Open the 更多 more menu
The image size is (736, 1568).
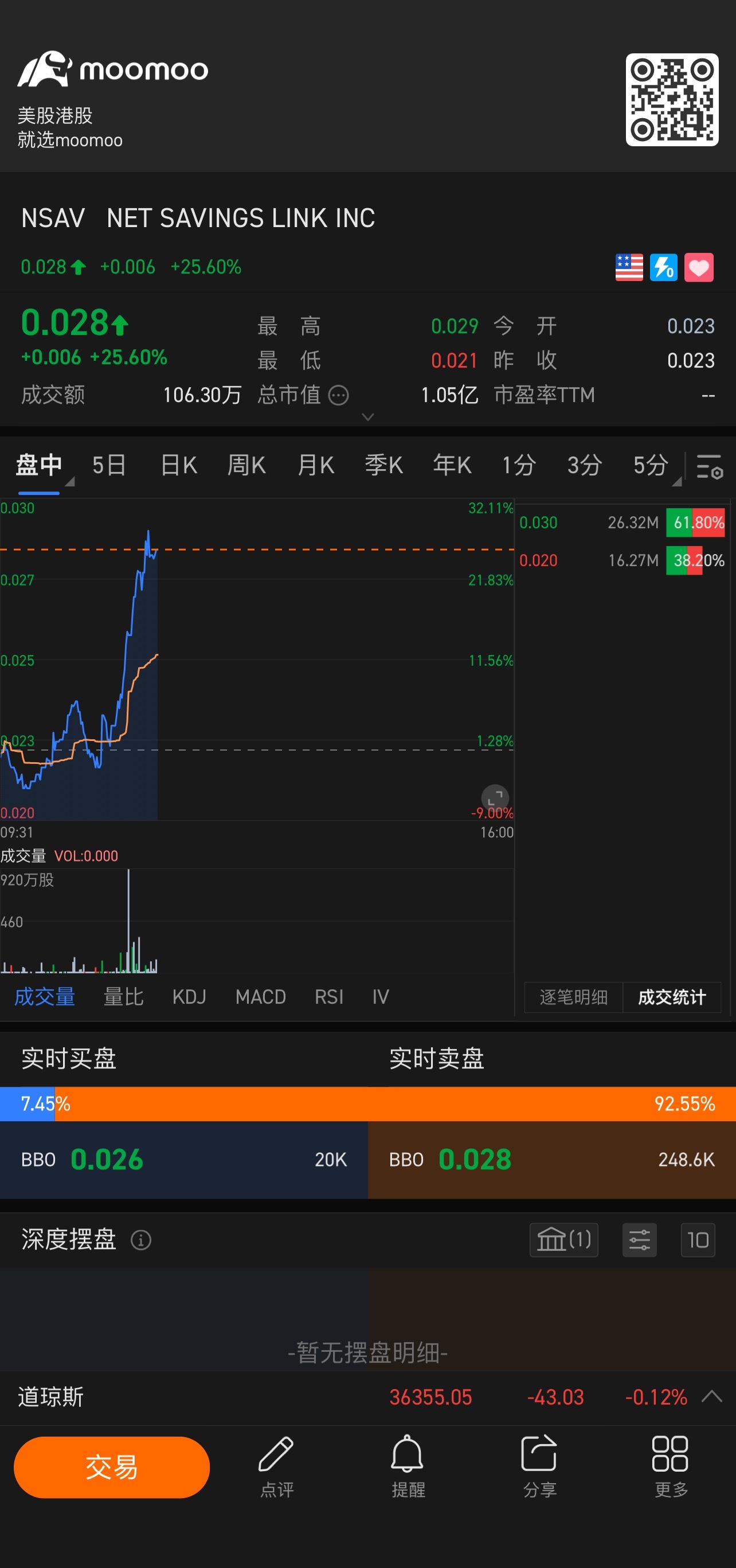tap(670, 1468)
